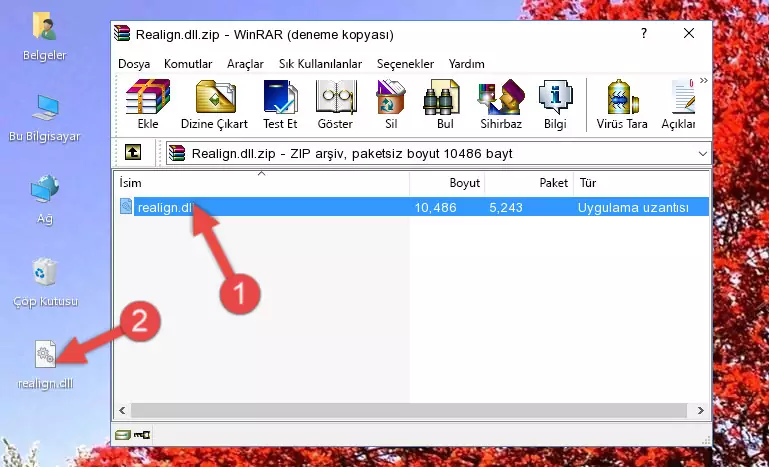Click the password key status icon
This screenshot has width=769, height=467.
(x=142, y=435)
